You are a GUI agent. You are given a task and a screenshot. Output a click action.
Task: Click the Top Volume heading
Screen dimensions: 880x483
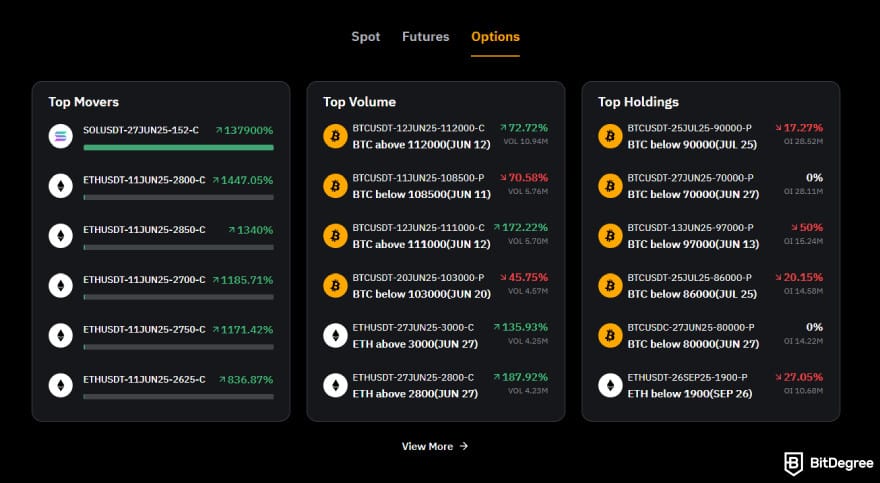tap(359, 102)
